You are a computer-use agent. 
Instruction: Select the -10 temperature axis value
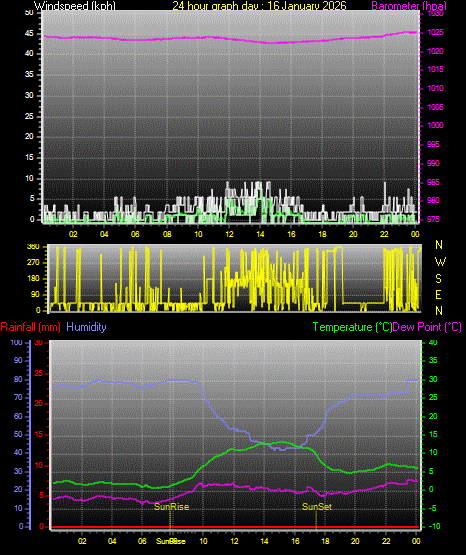coord(434,526)
